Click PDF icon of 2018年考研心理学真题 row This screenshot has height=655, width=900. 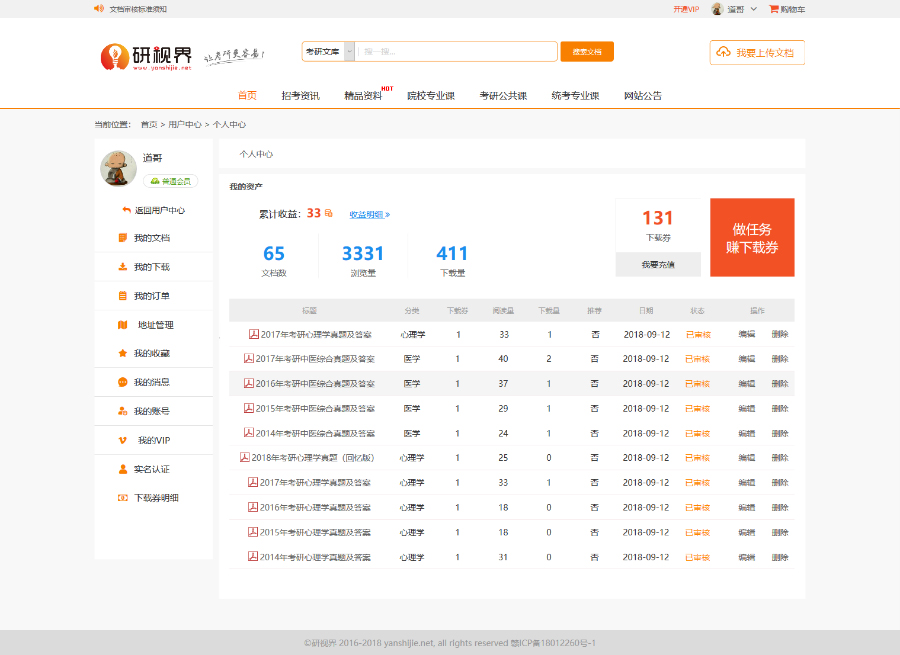pos(245,458)
